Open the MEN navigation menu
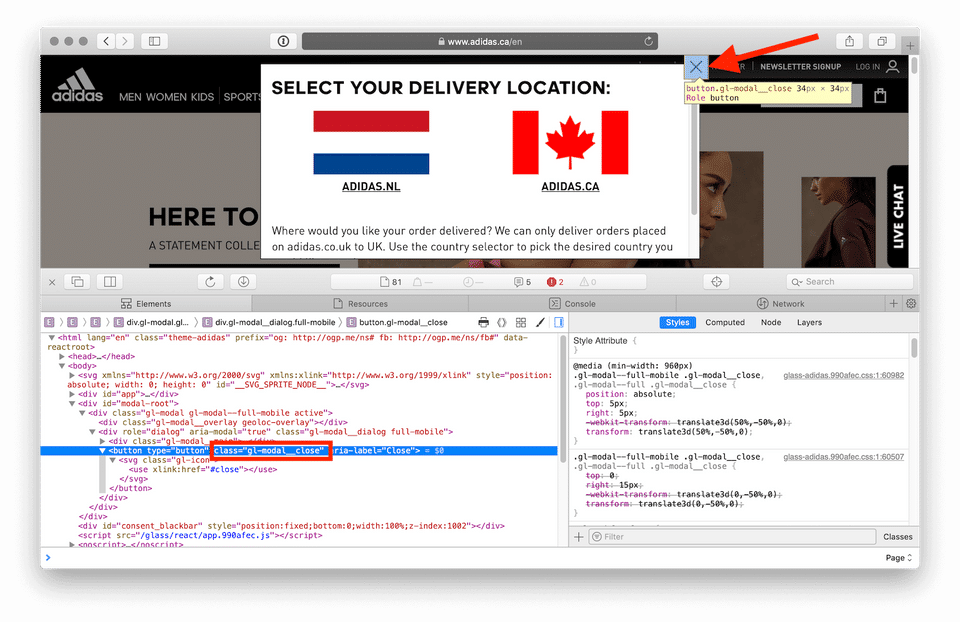Image resolution: width=960 pixels, height=622 pixels. pyautogui.click(x=130, y=97)
